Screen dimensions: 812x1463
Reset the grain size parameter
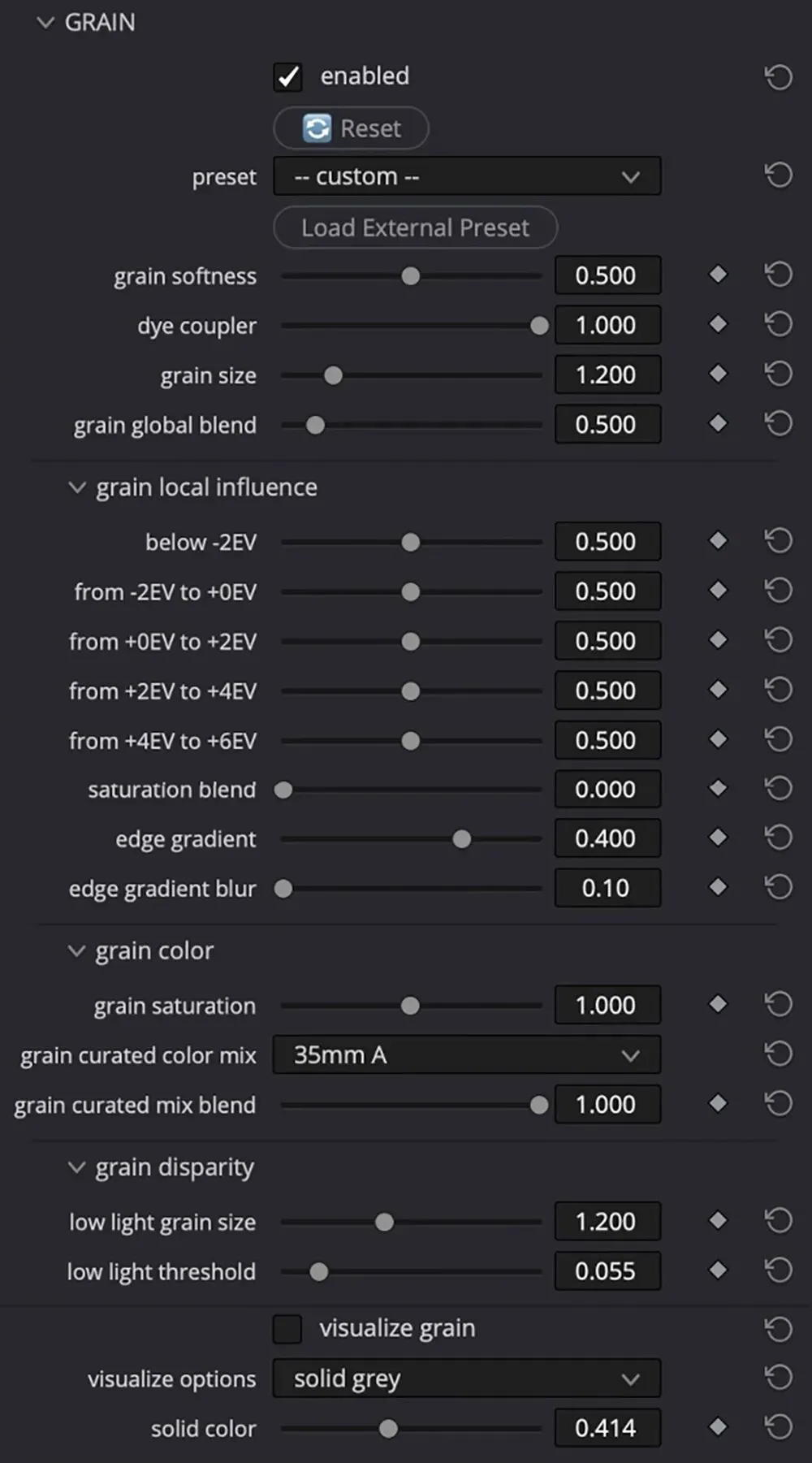click(778, 374)
